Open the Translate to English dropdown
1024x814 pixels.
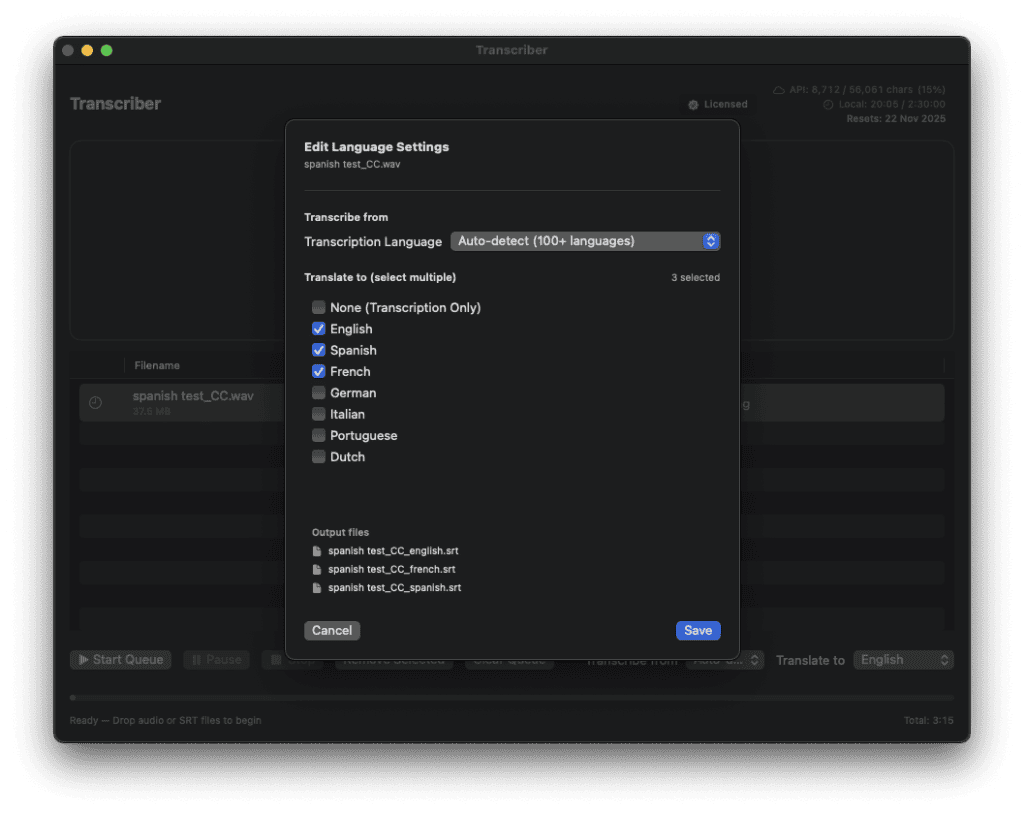(x=903, y=660)
